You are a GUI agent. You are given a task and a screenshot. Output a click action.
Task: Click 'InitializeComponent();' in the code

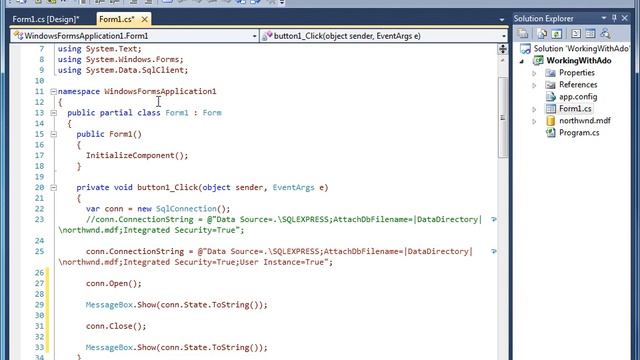[137, 156]
